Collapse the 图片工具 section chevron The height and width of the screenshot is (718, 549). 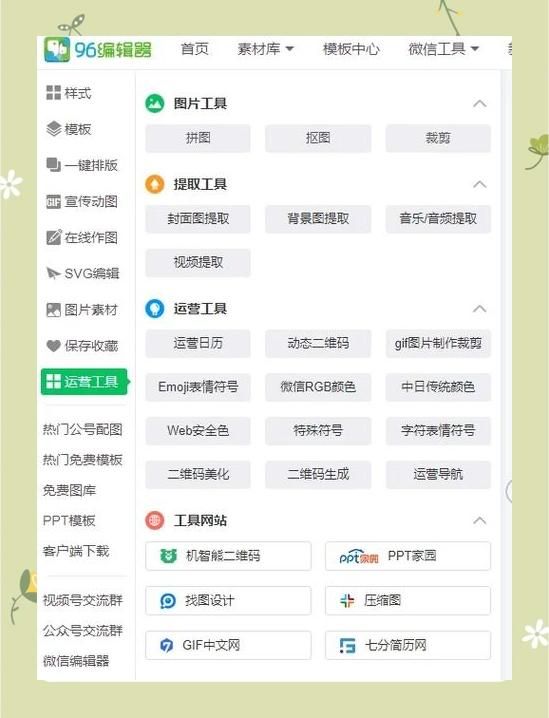479,103
